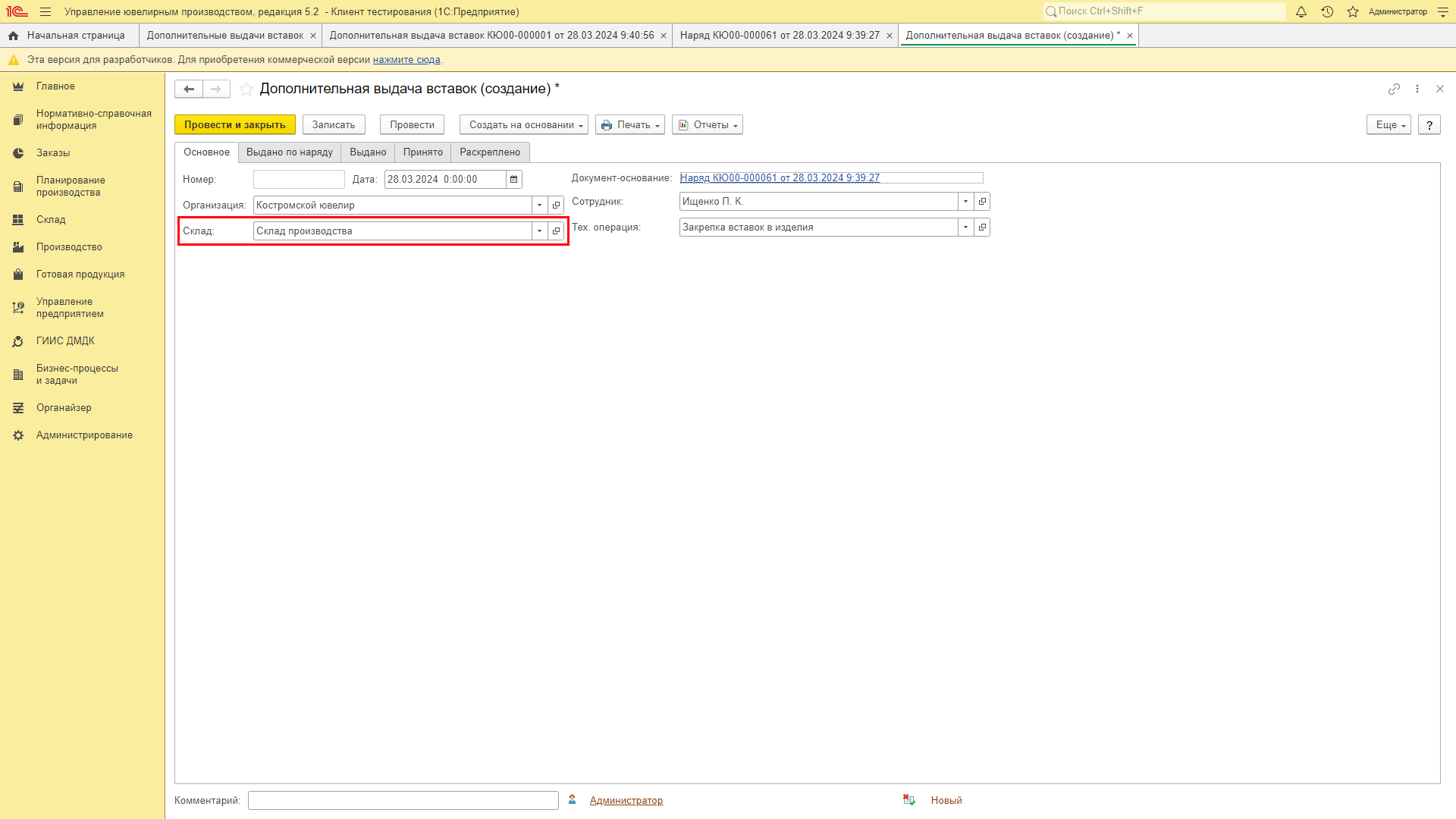
Task: Open ГИИС ДМДК section
Action: point(83,341)
